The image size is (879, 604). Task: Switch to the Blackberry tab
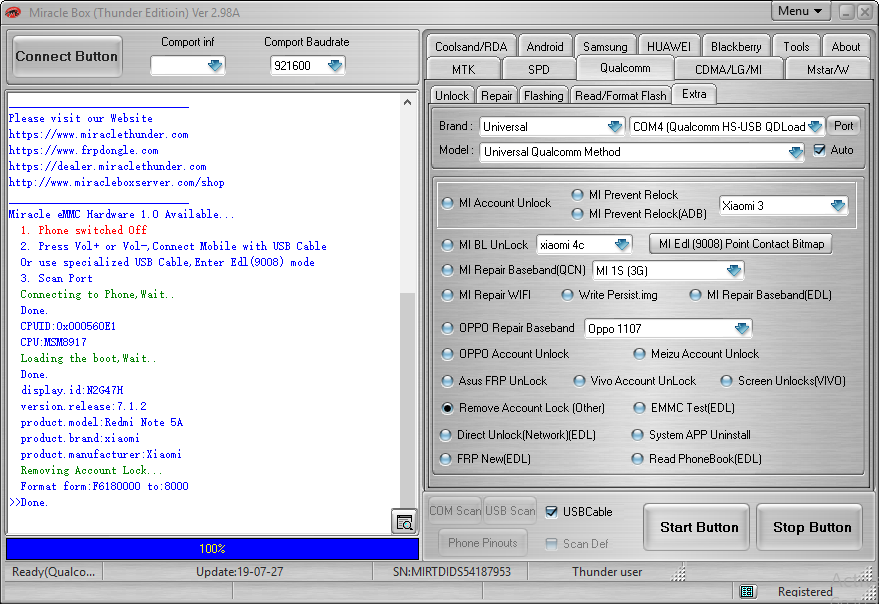[x=736, y=47]
